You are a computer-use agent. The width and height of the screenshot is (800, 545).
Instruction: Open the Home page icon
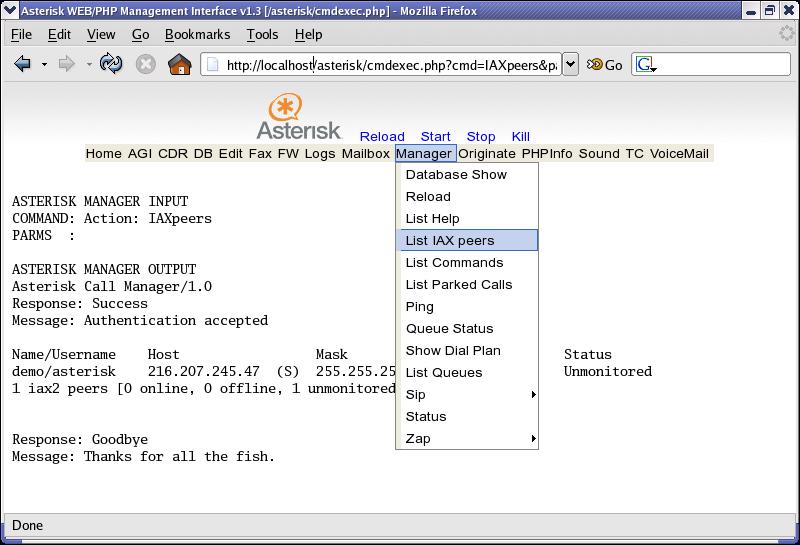[180, 65]
